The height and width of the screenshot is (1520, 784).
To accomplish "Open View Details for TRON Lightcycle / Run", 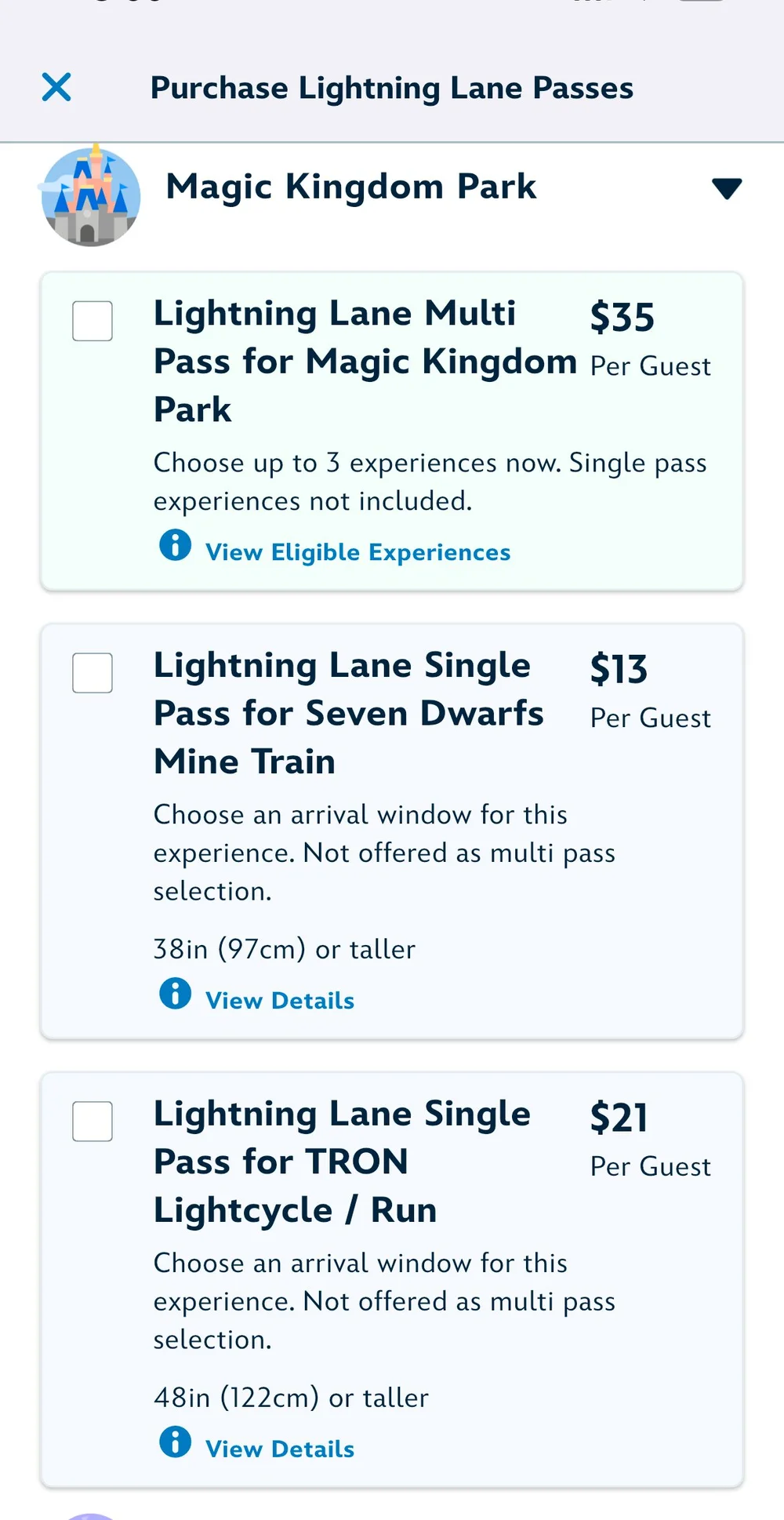I will click(x=280, y=1449).
